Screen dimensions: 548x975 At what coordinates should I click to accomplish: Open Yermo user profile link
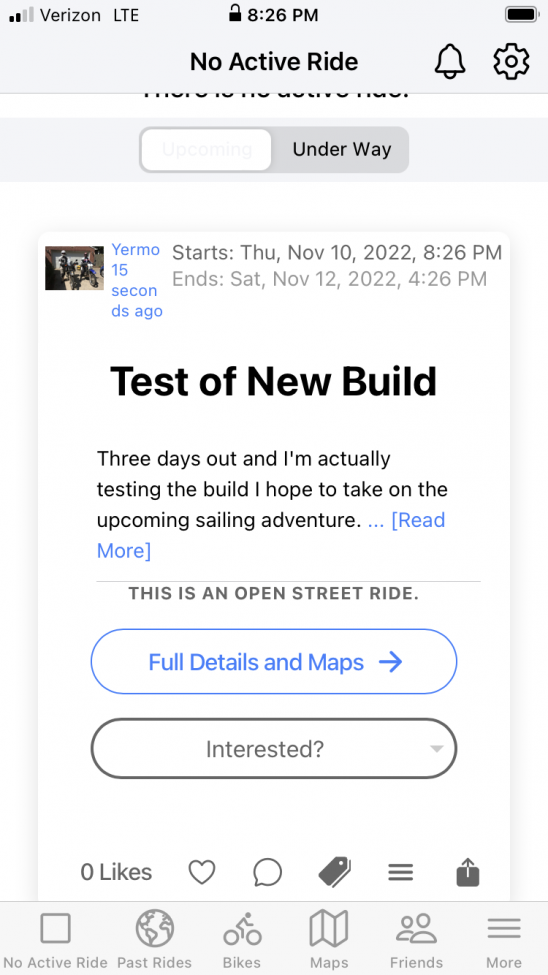point(136,249)
